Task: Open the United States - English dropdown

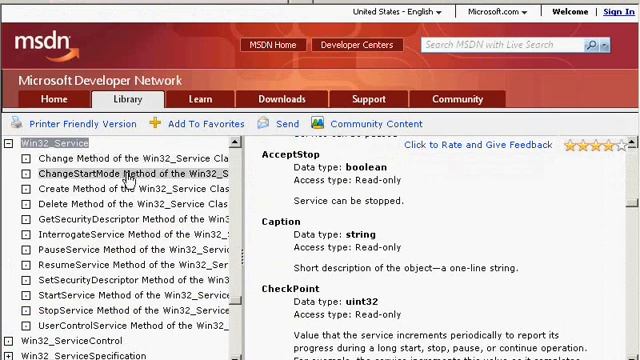Action: (x=397, y=12)
